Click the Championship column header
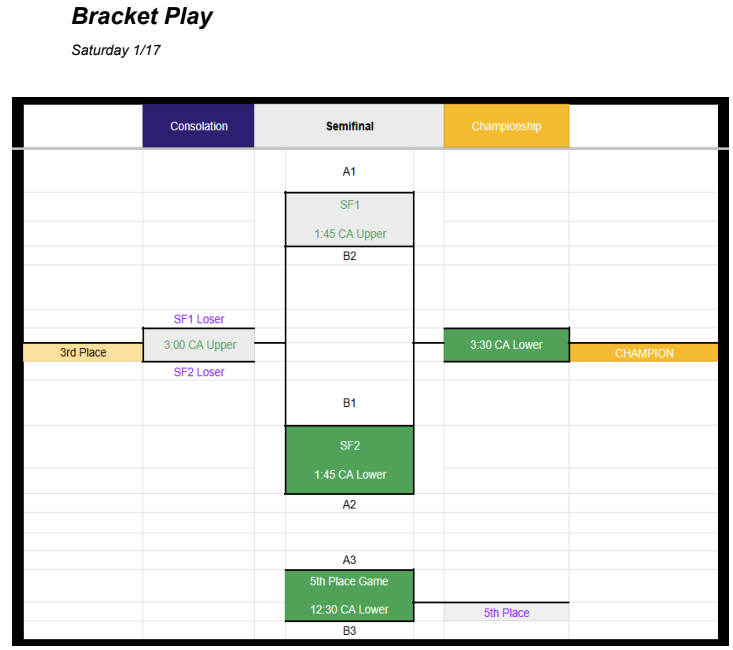This screenshot has height=650, width=733. click(506, 126)
